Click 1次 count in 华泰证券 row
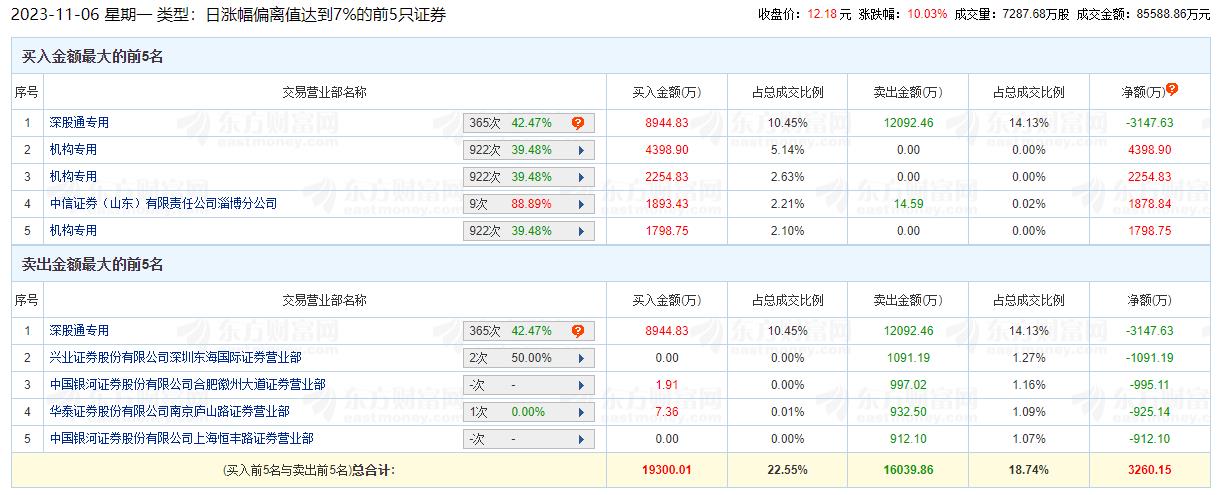Screen dimensions: 1220x495 (478, 412)
